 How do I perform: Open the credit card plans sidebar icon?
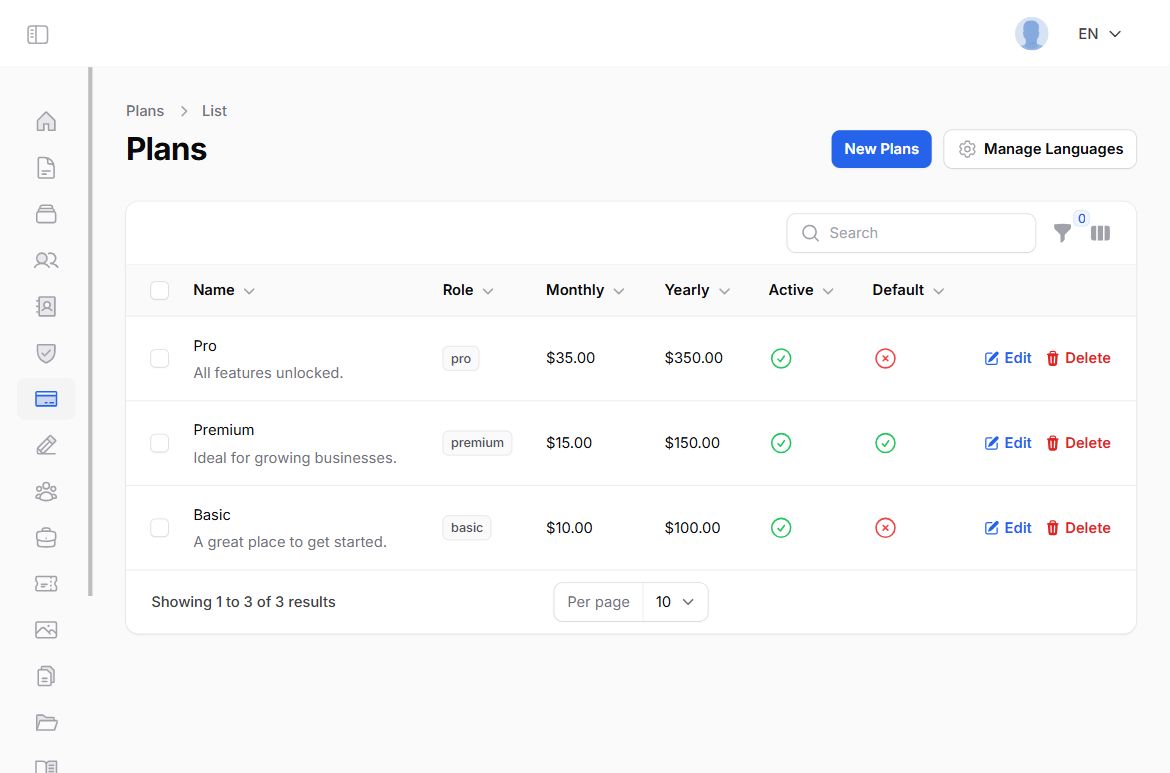tap(46, 399)
